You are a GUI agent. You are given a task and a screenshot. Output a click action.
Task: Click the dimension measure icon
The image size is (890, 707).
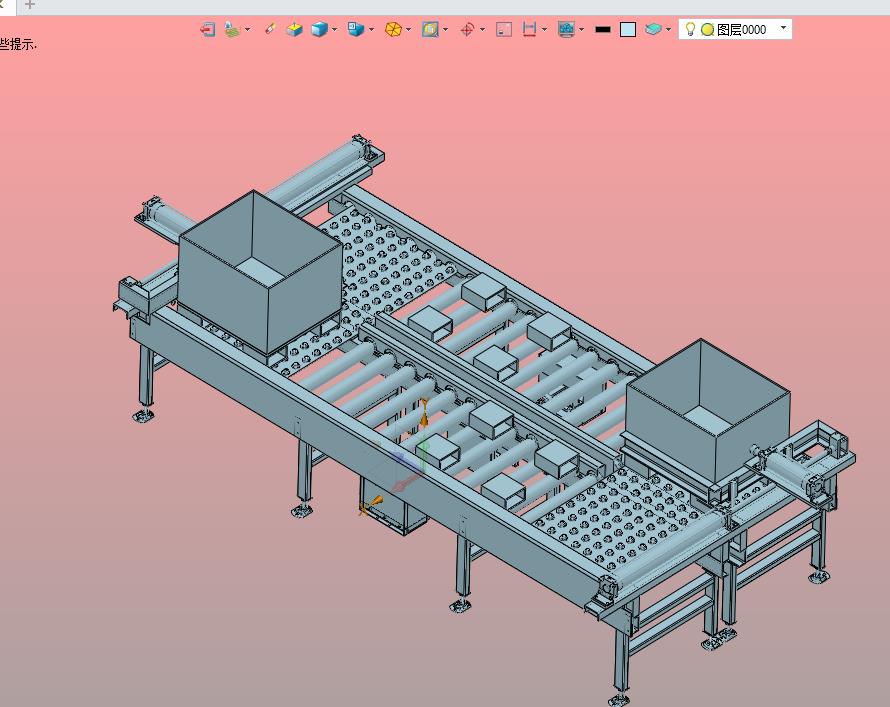[x=529, y=30]
